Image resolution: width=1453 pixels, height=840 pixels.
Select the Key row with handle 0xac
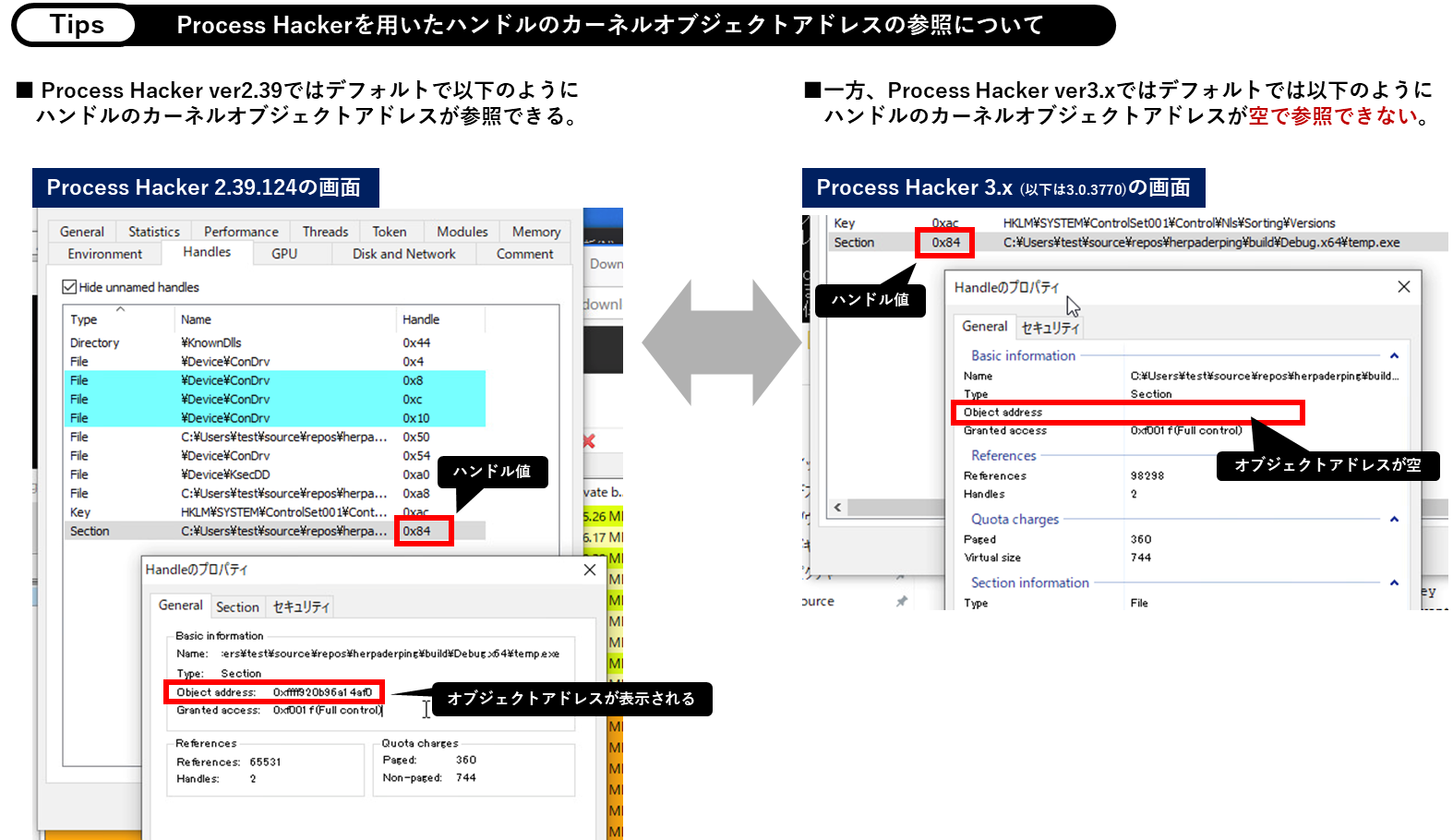(x=231, y=512)
